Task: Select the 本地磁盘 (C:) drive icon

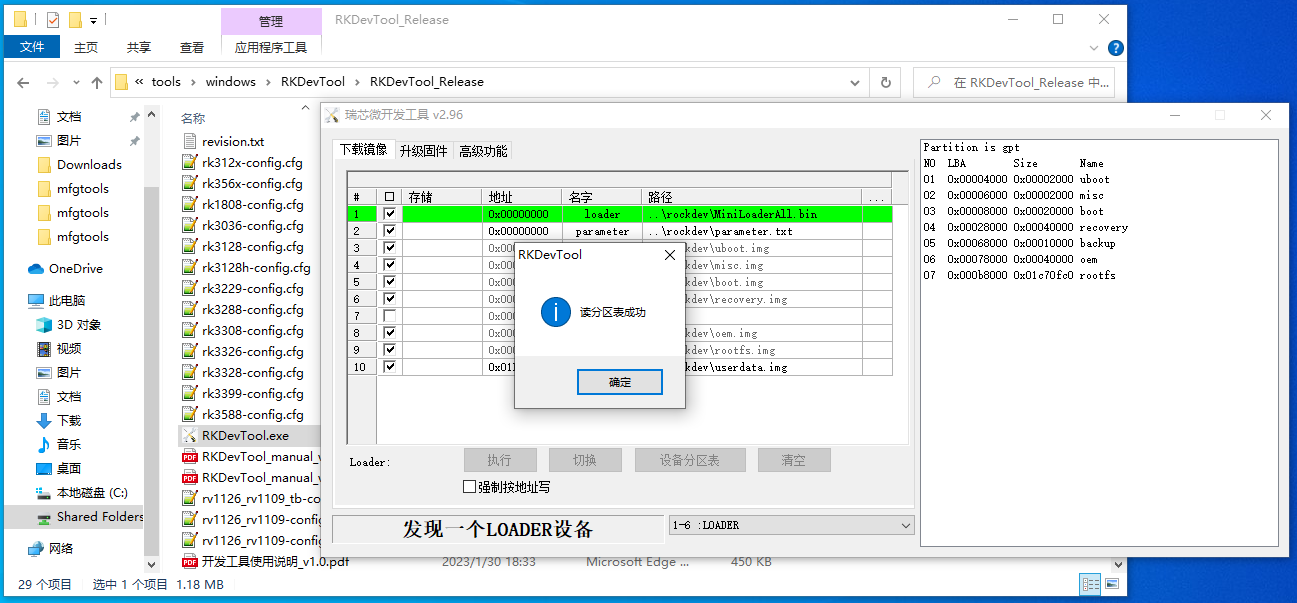Action: tap(44, 493)
